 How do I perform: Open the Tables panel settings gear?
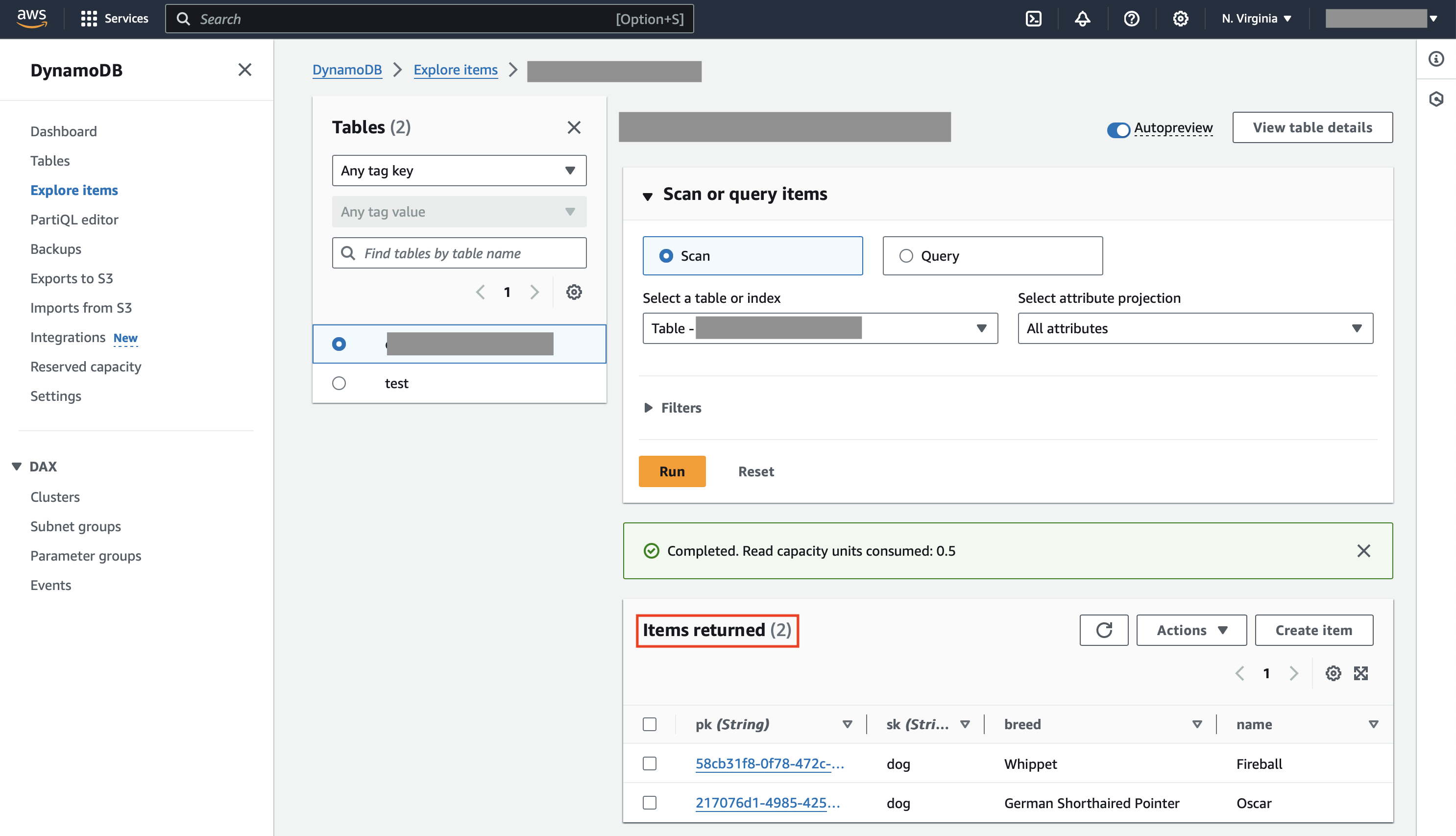tap(573, 292)
